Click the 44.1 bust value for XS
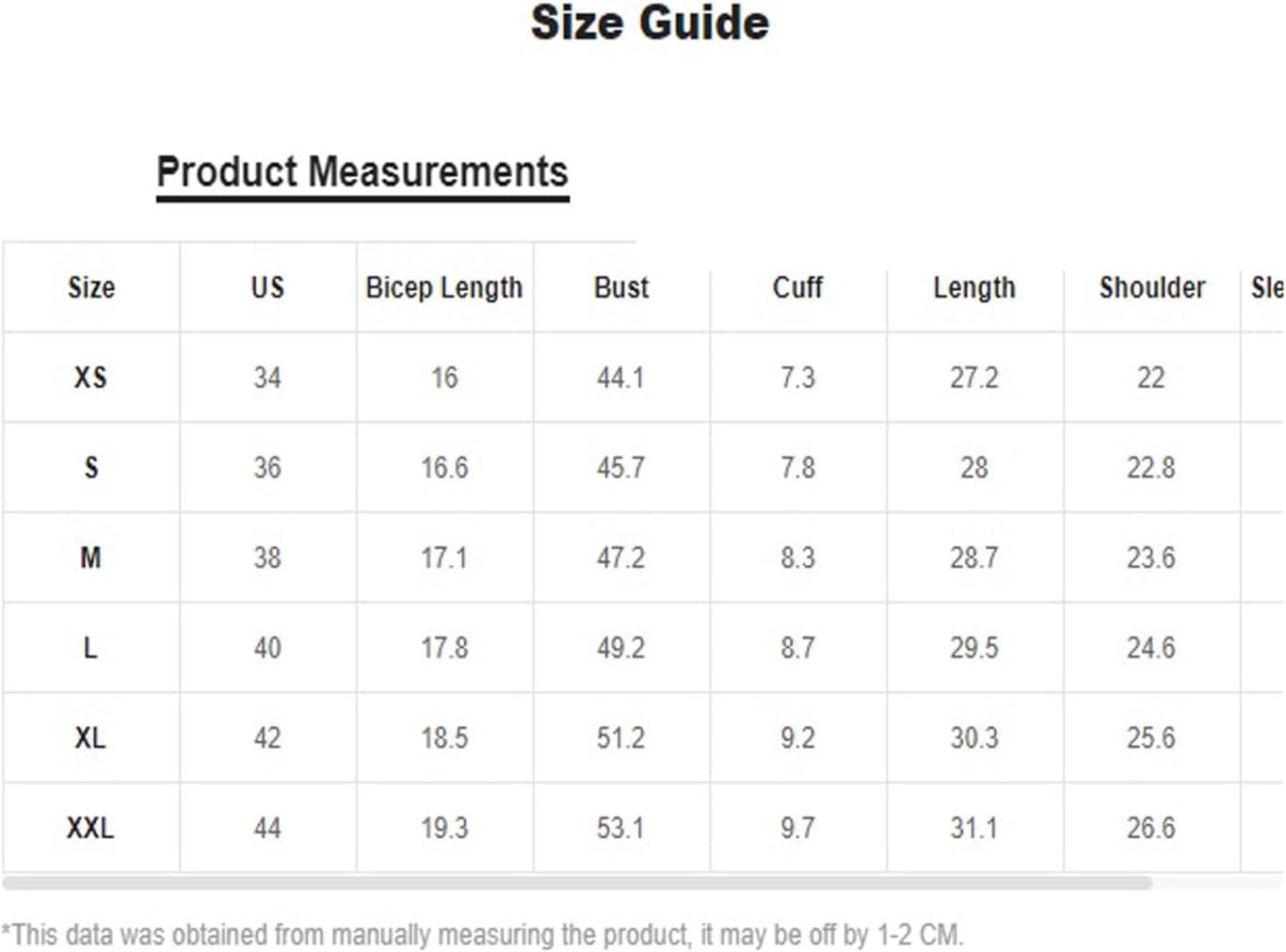This screenshot has width=1286, height=952. tap(620, 378)
